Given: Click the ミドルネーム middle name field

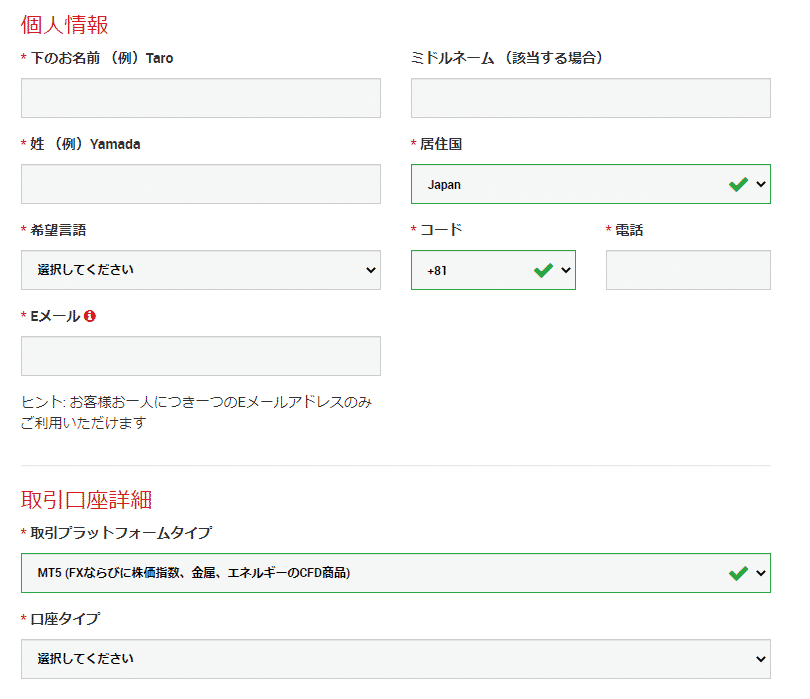Looking at the screenshot, I should tap(591, 98).
